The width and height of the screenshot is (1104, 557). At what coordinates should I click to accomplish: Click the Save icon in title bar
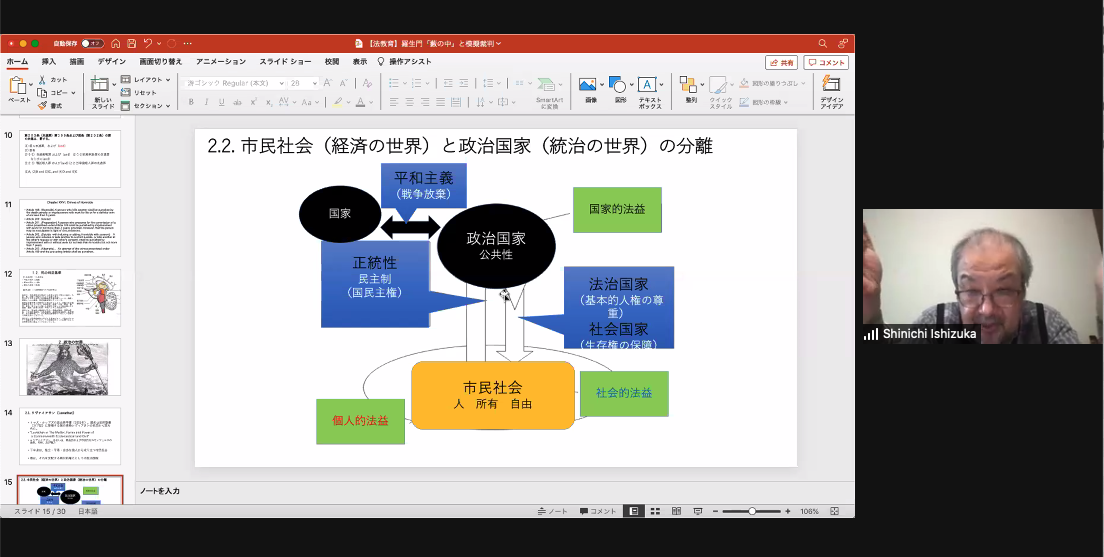coord(132,44)
